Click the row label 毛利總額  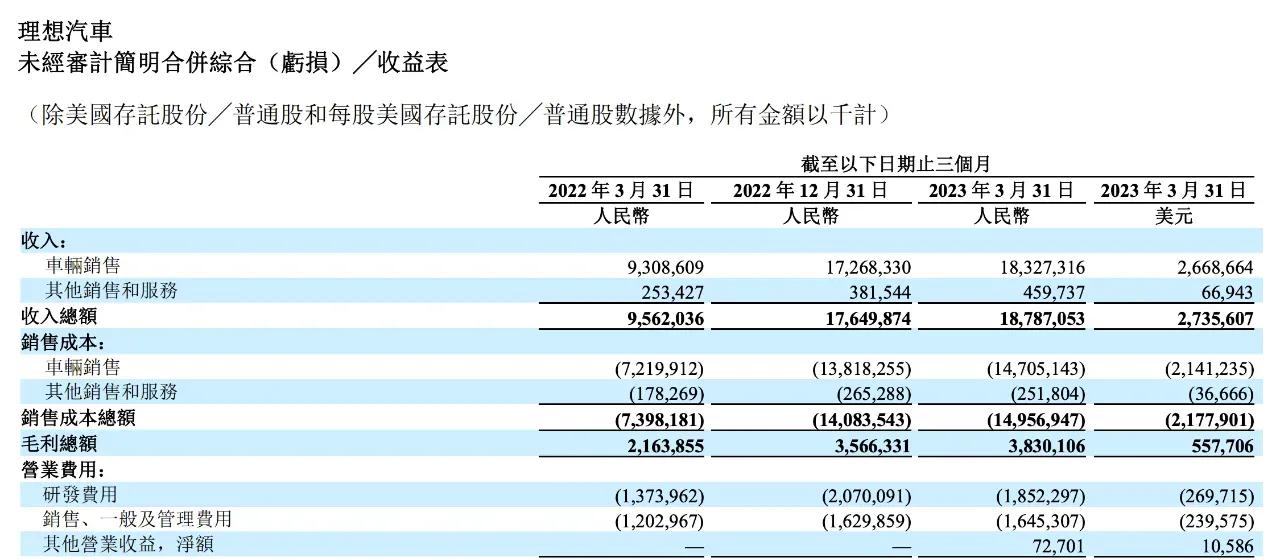coord(59,444)
